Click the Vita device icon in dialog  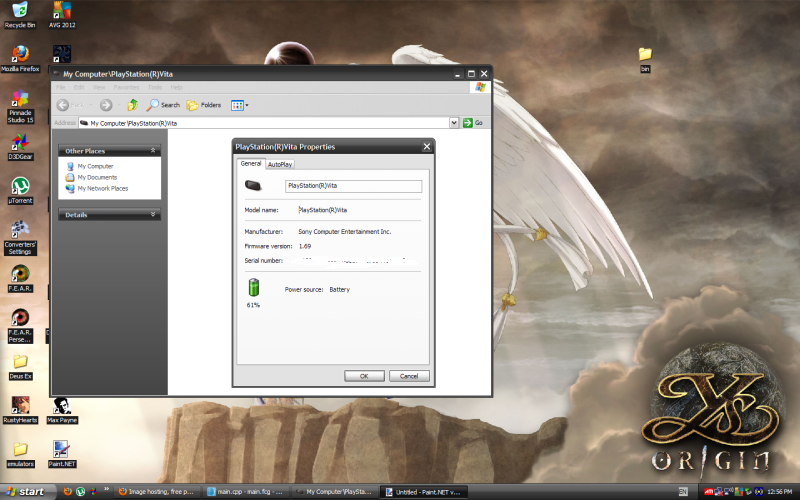point(254,186)
